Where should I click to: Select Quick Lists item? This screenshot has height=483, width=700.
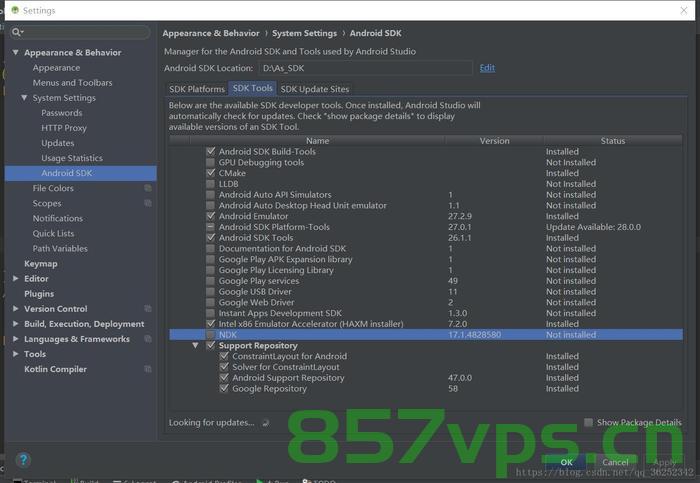tap(53, 233)
